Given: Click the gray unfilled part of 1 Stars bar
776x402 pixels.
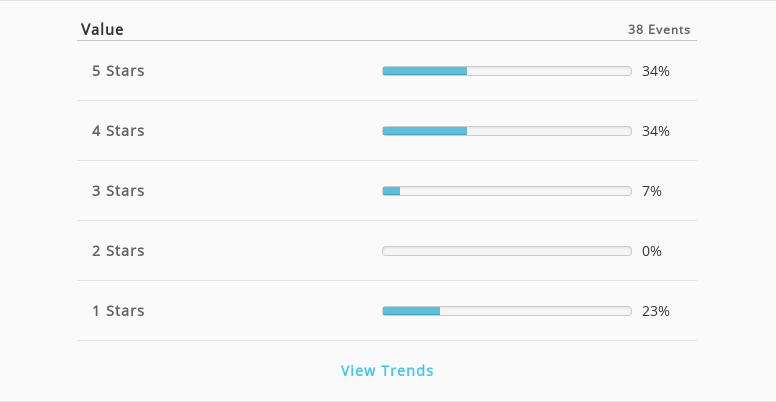Looking at the screenshot, I should coord(536,311).
